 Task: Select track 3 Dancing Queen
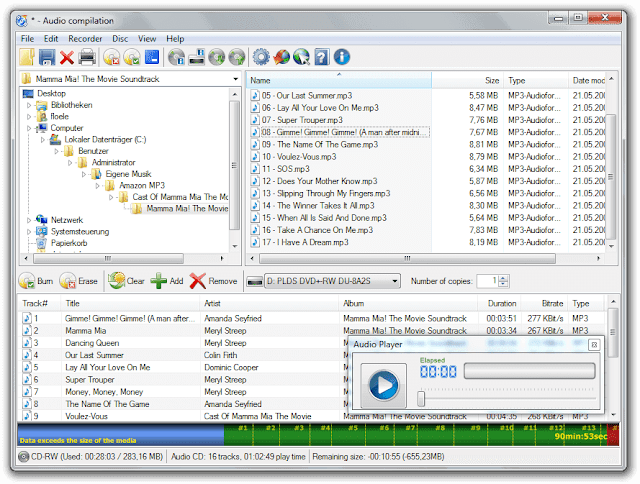(x=92, y=343)
